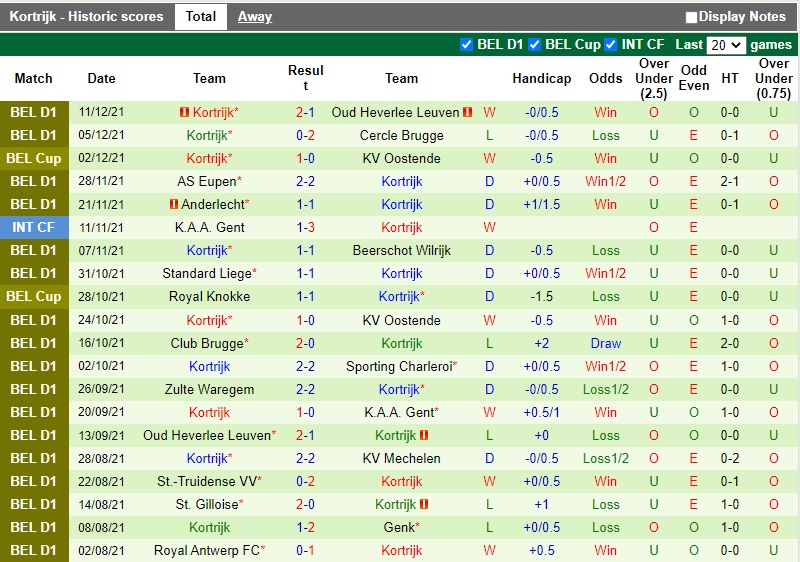
Task: Click red card icon beside Kortrijk on 11/12/21
Action: [184, 112]
